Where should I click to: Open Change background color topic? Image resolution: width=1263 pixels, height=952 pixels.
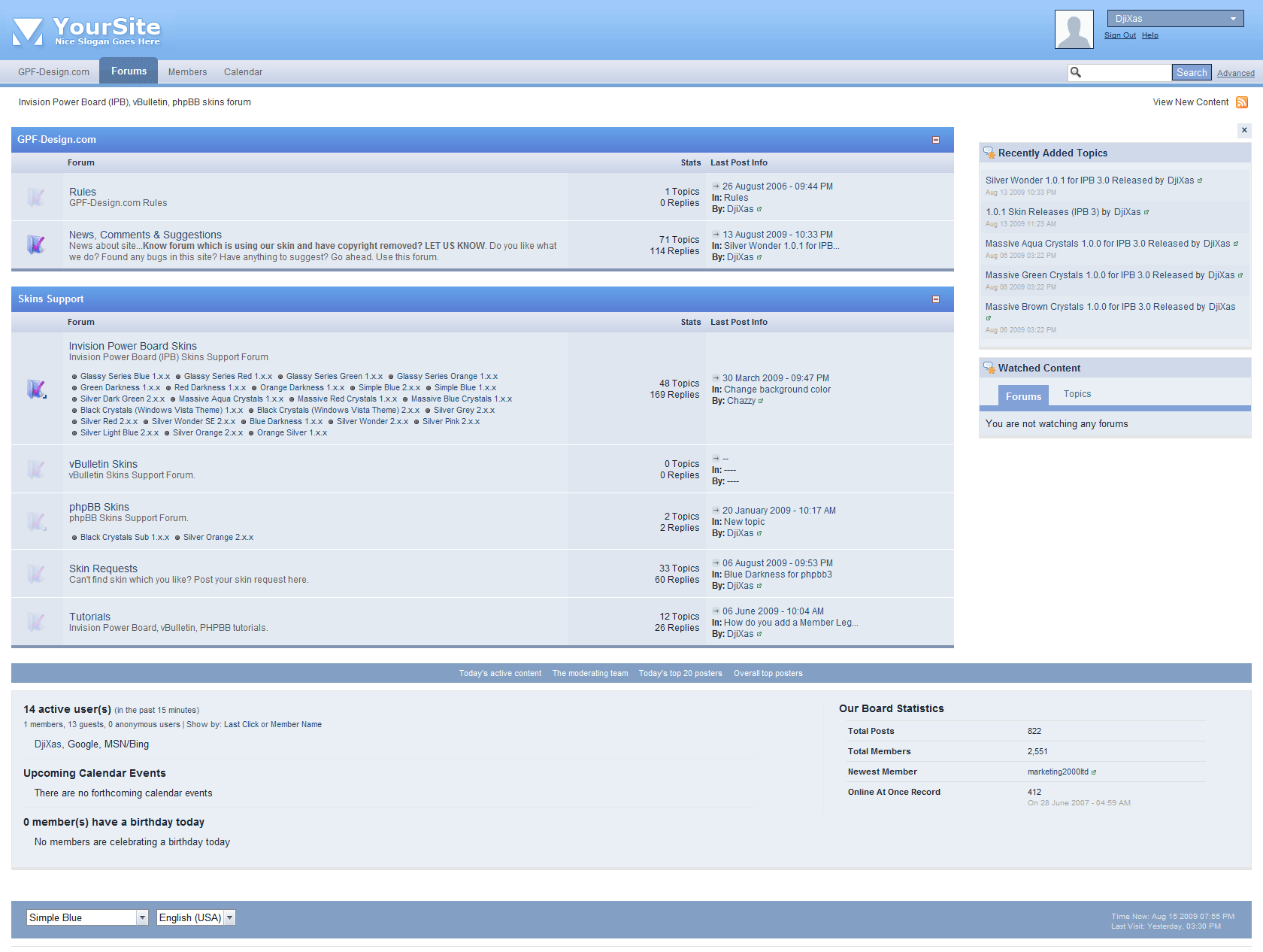coord(777,390)
